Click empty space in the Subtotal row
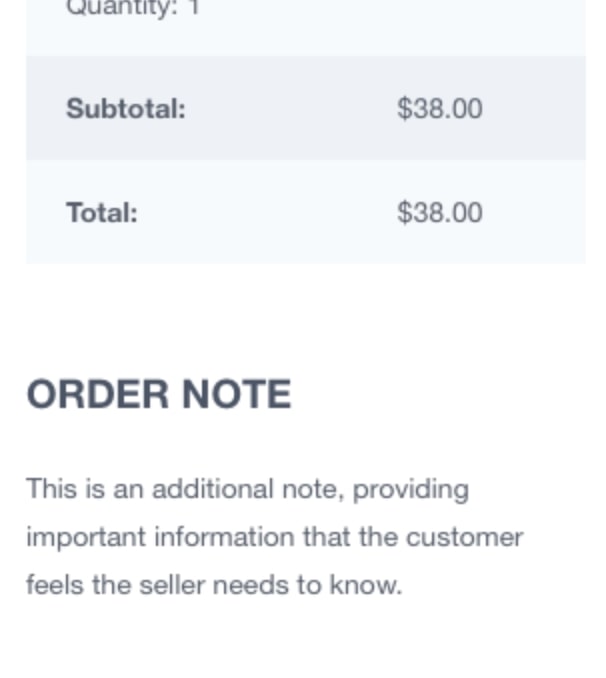 (x=290, y=108)
